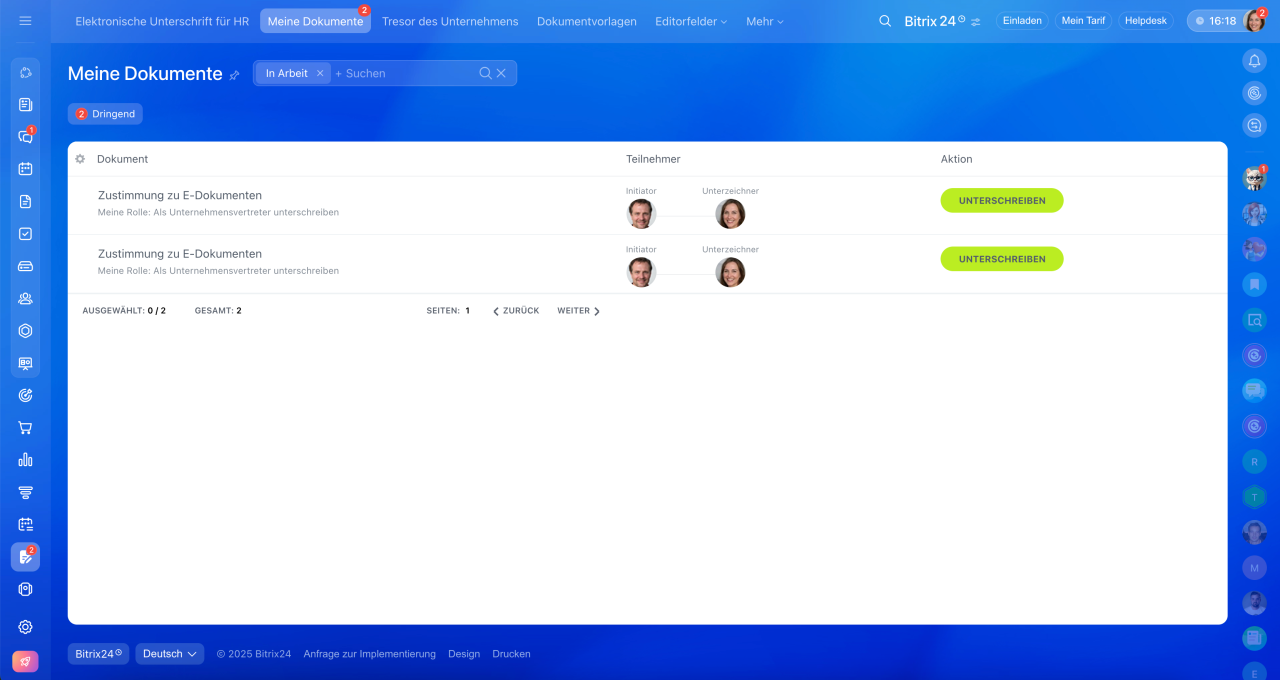Expand the Mehr dropdown menu
1280x680 pixels.
pyautogui.click(x=765, y=21)
